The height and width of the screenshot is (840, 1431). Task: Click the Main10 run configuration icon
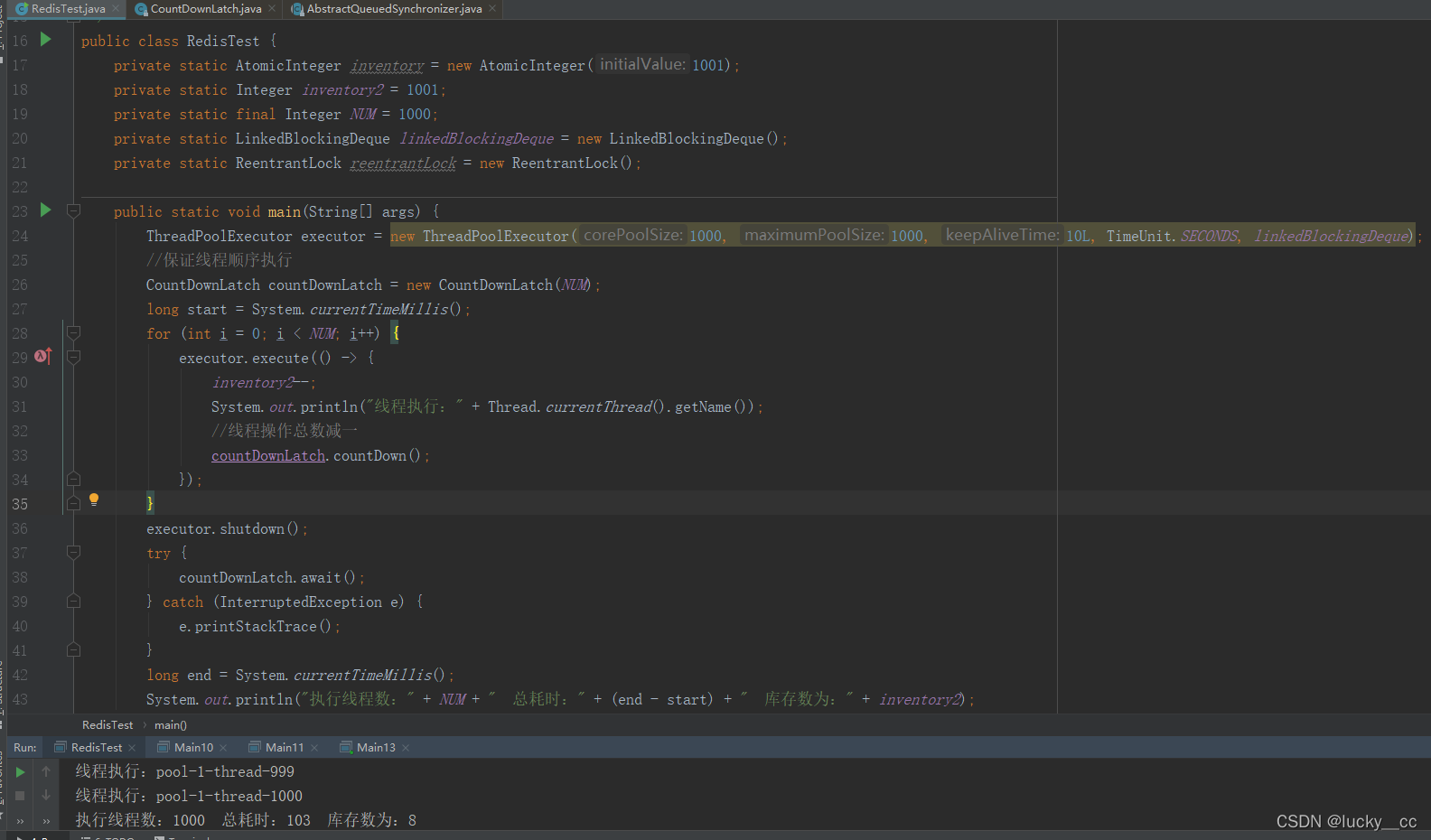click(x=164, y=747)
